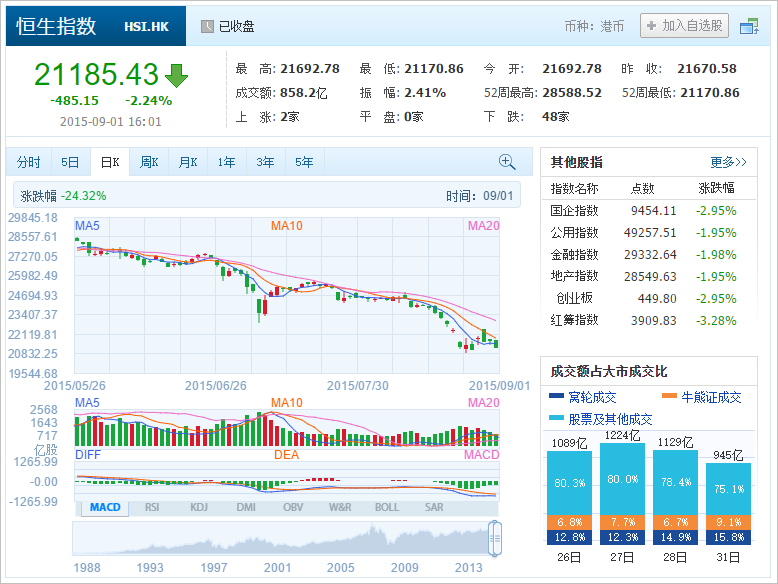Image resolution: width=778 pixels, height=584 pixels.
Task: Click the 币种: 港币 currency label
Action: [594, 26]
